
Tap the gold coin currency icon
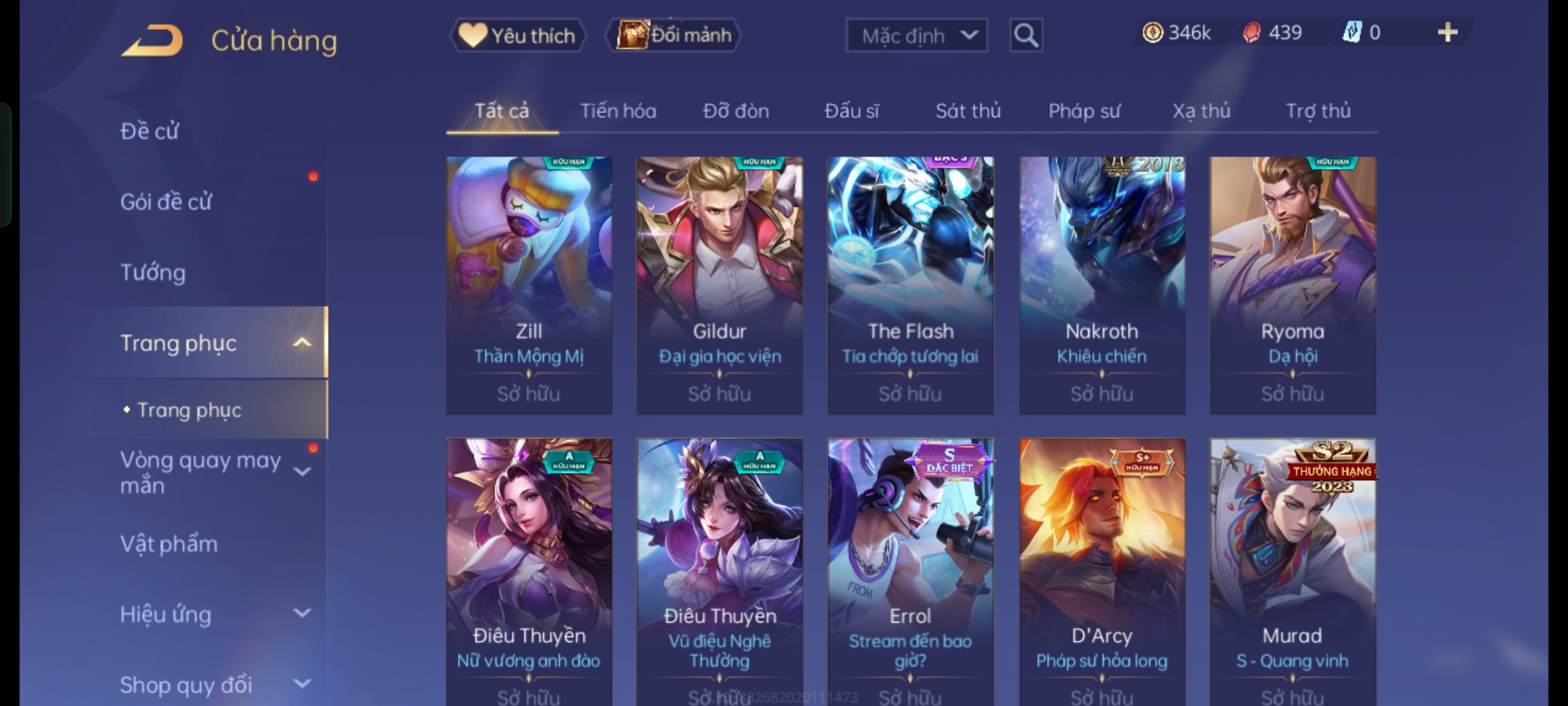[x=1152, y=33]
